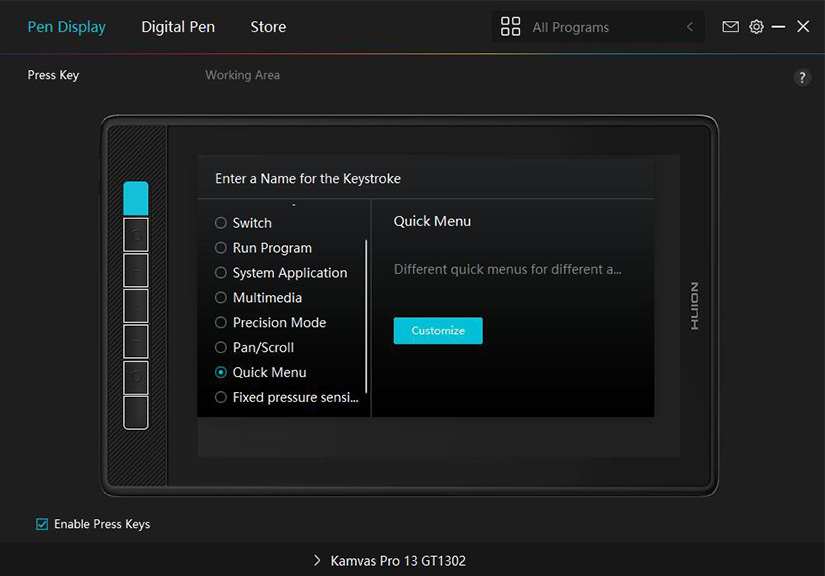825x576 pixels.
Task: Select the Run Program radio button
Action: pos(221,248)
